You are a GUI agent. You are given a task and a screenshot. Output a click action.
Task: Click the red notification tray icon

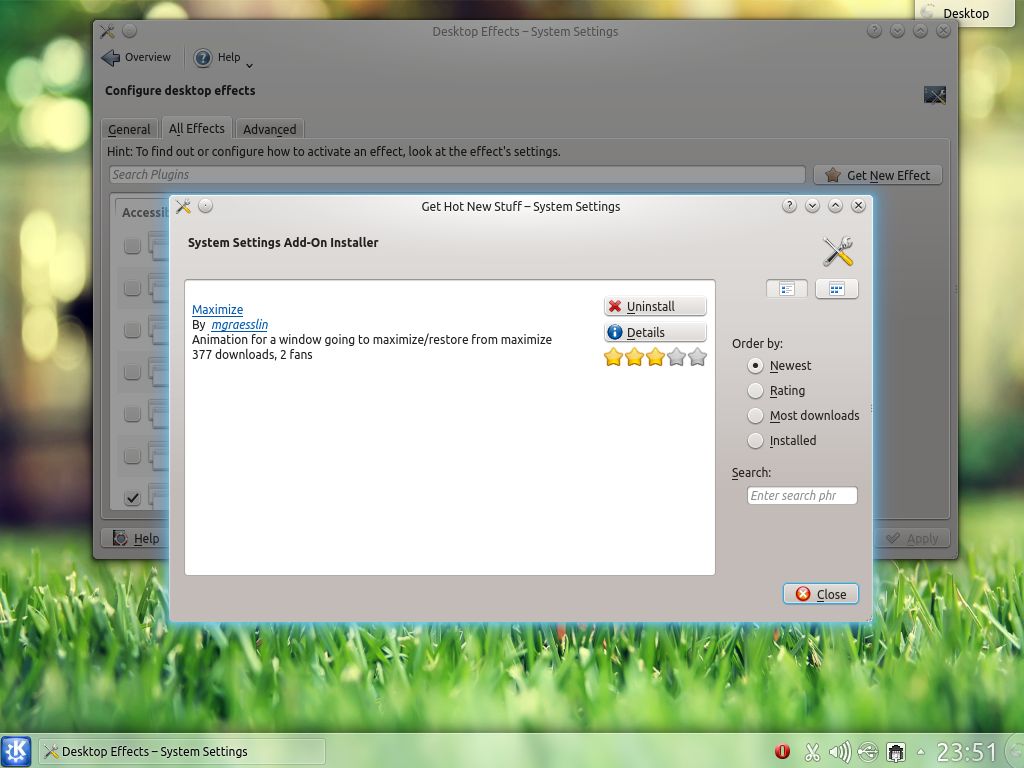click(x=782, y=752)
